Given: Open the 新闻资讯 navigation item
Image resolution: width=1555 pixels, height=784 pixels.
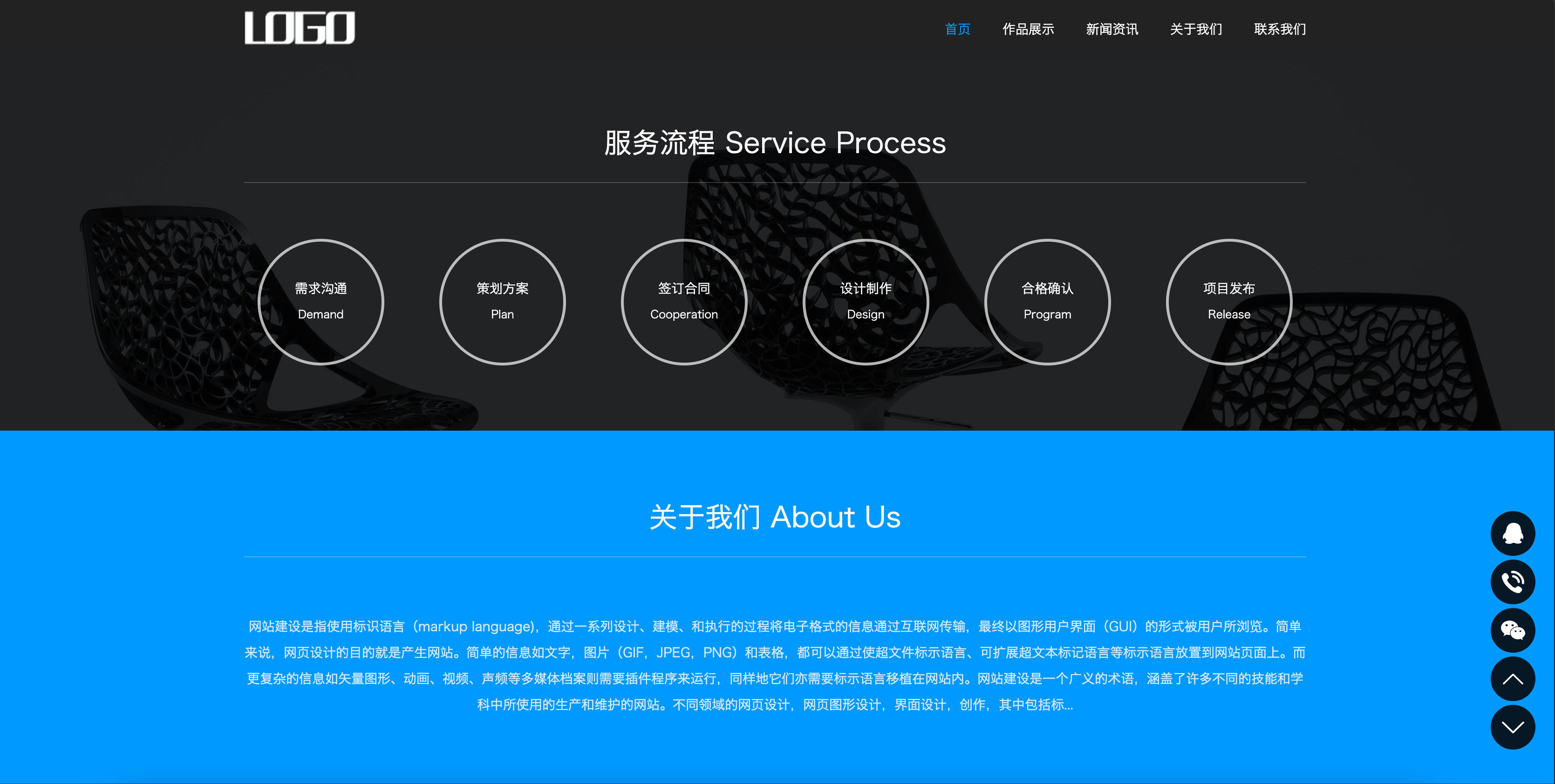Looking at the screenshot, I should pyautogui.click(x=1112, y=29).
